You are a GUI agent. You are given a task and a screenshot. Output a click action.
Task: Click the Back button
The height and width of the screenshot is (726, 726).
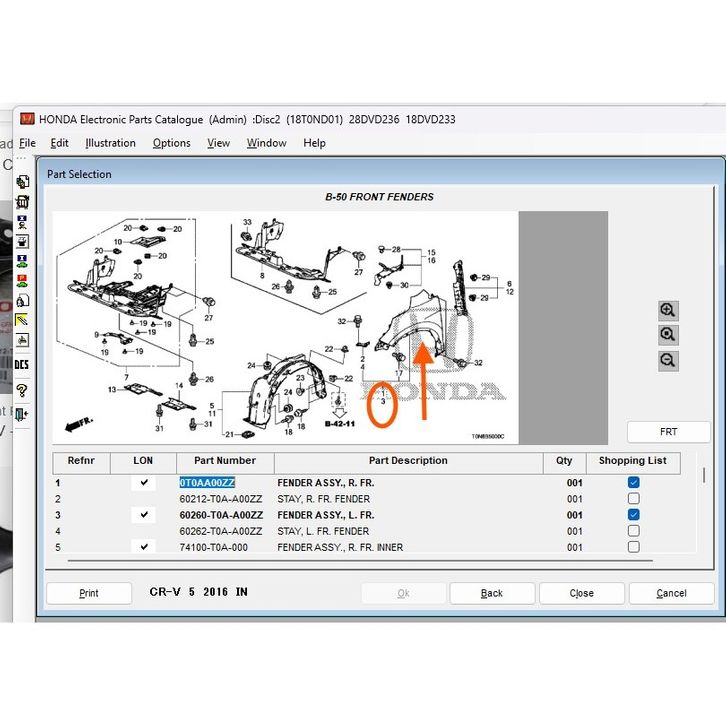point(492,593)
